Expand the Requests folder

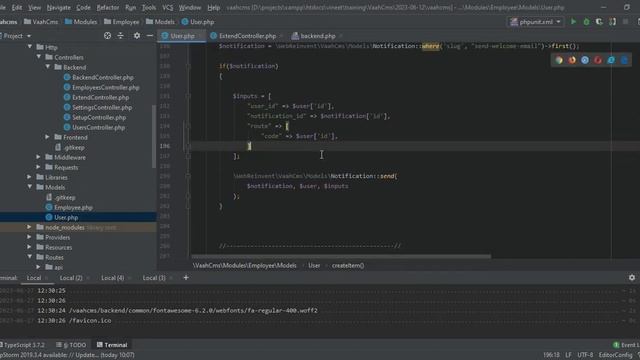point(39,167)
